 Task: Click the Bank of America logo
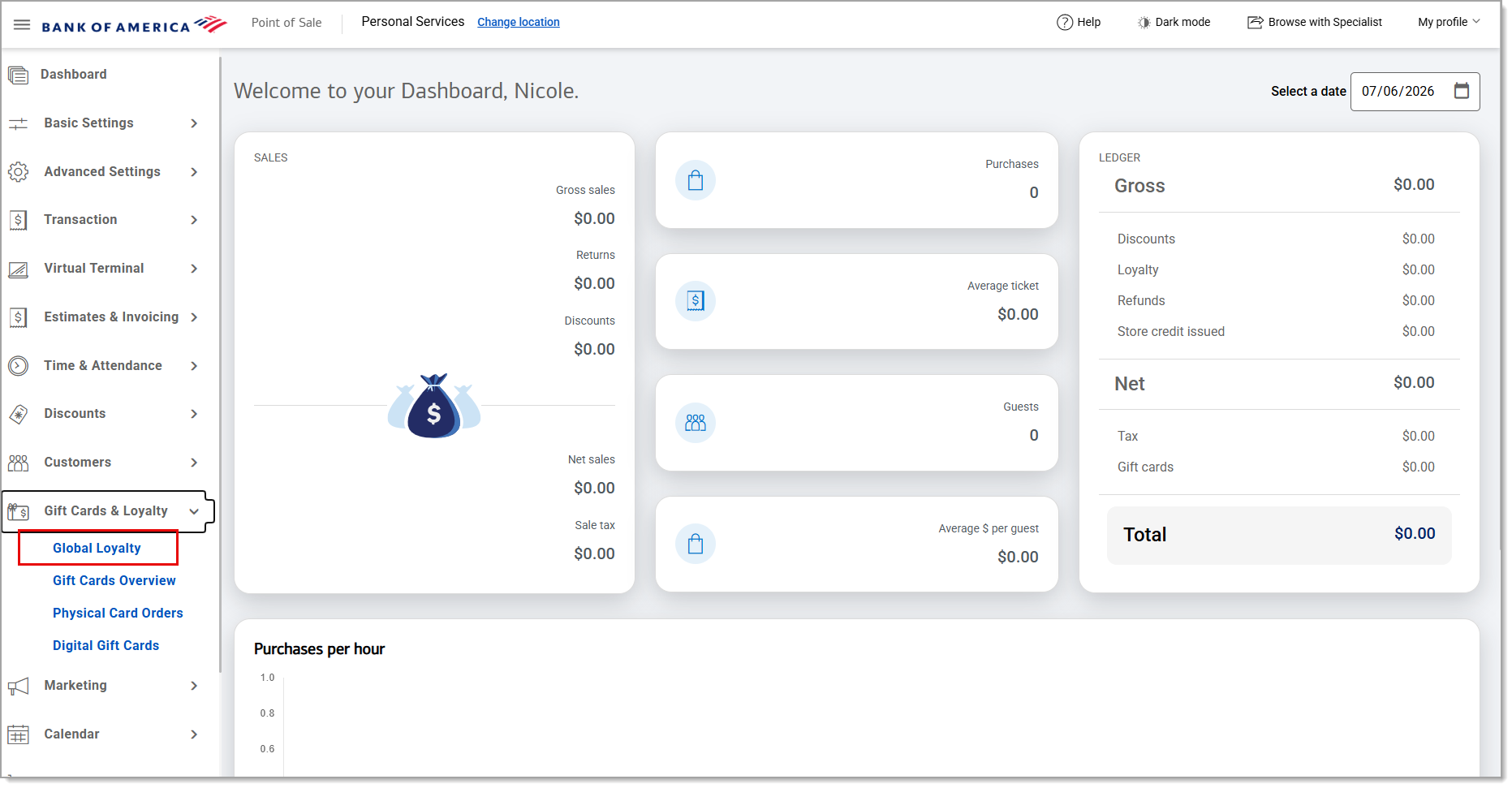pos(135,25)
